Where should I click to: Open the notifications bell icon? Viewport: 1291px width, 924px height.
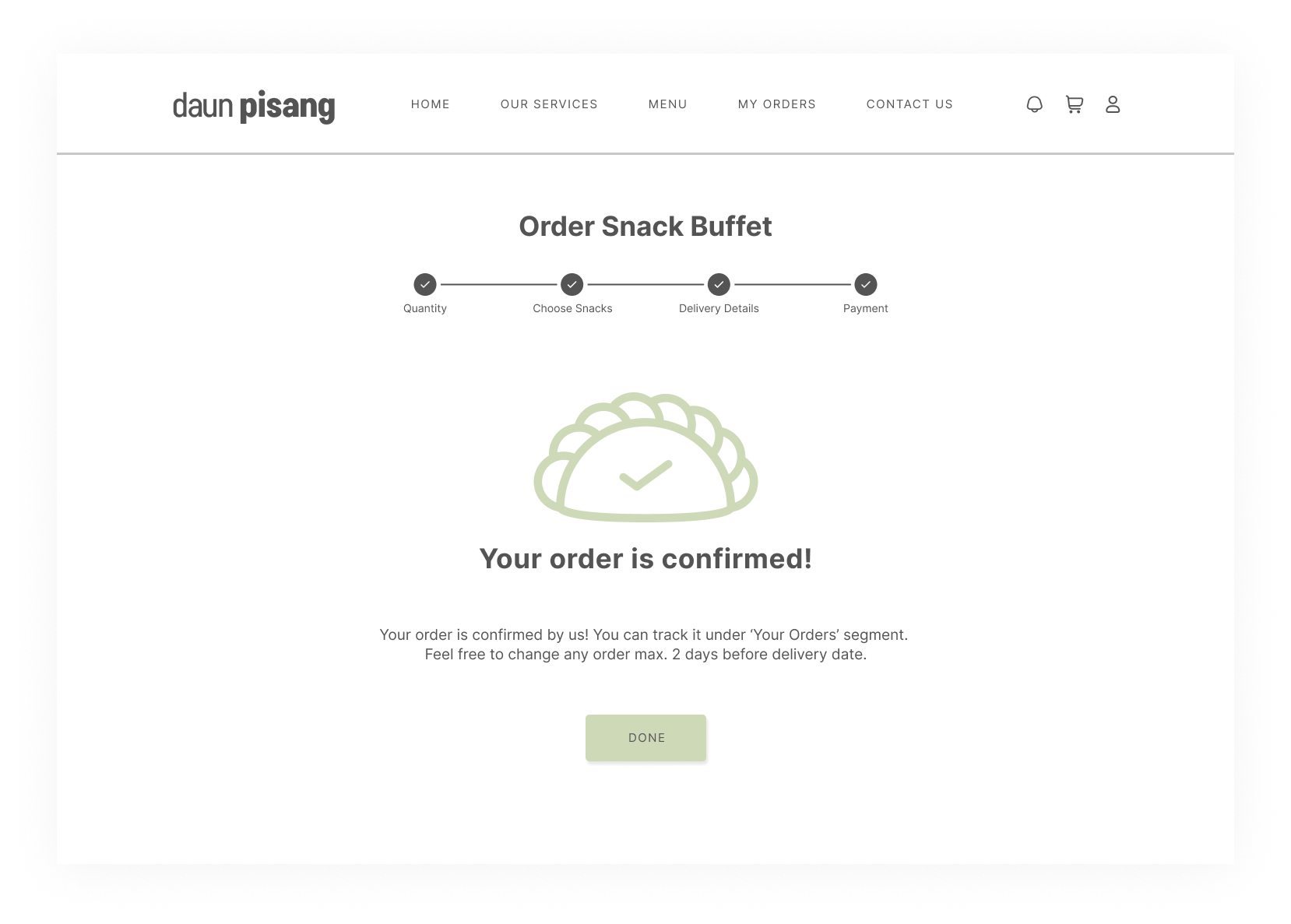click(x=1034, y=104)
